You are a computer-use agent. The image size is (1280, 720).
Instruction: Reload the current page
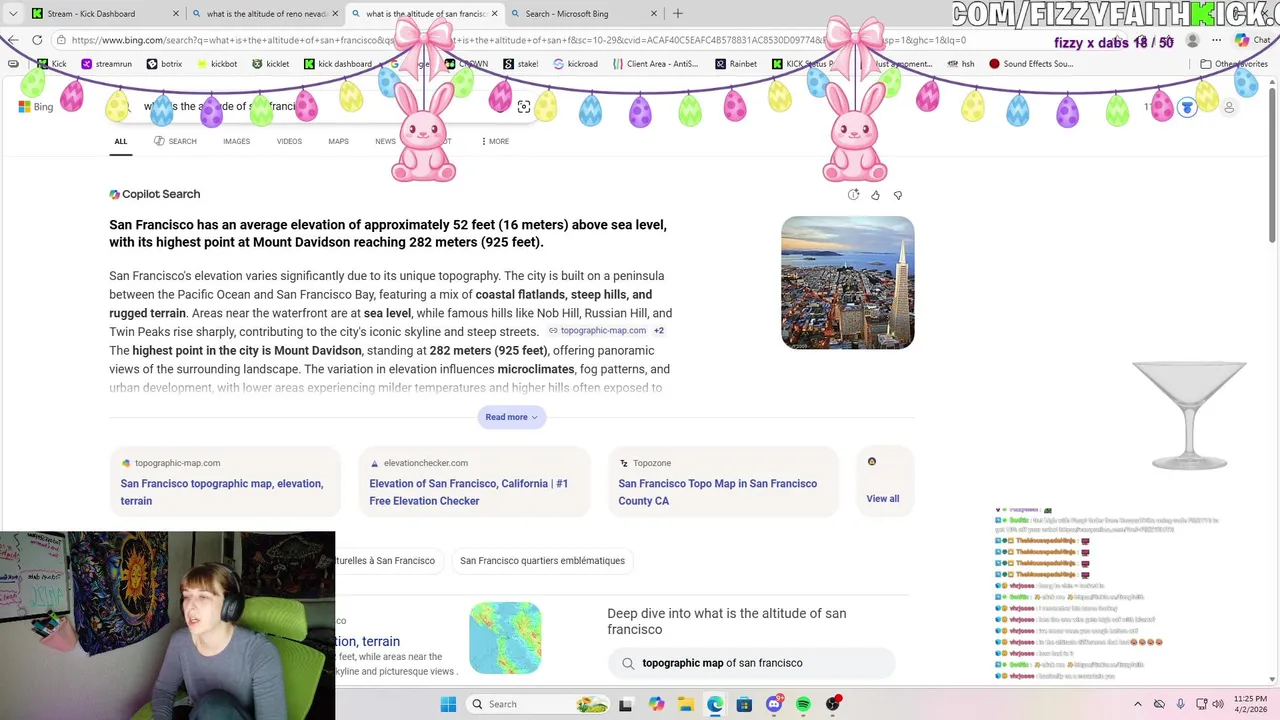coord(37,40)
